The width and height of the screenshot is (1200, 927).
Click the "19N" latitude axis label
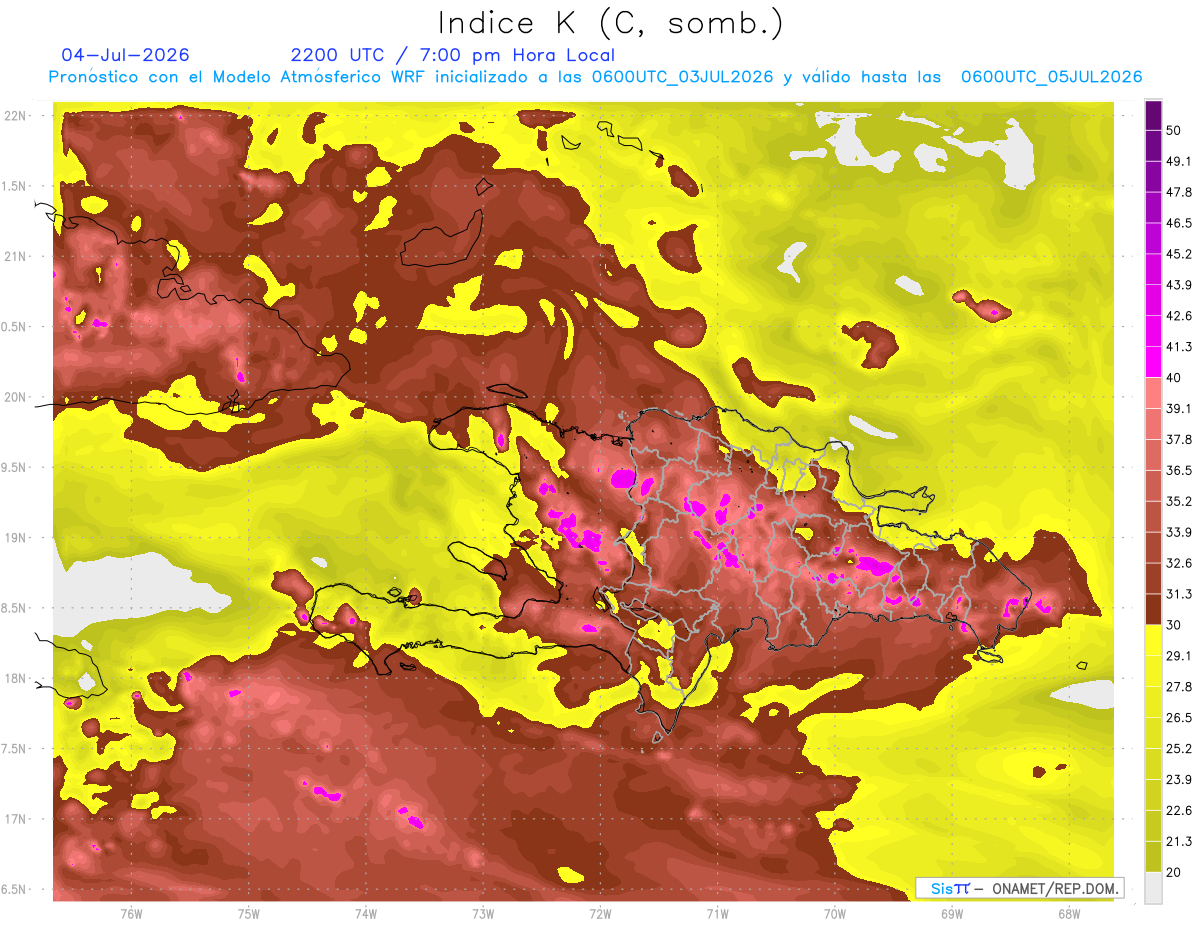(x=16, y=538)
